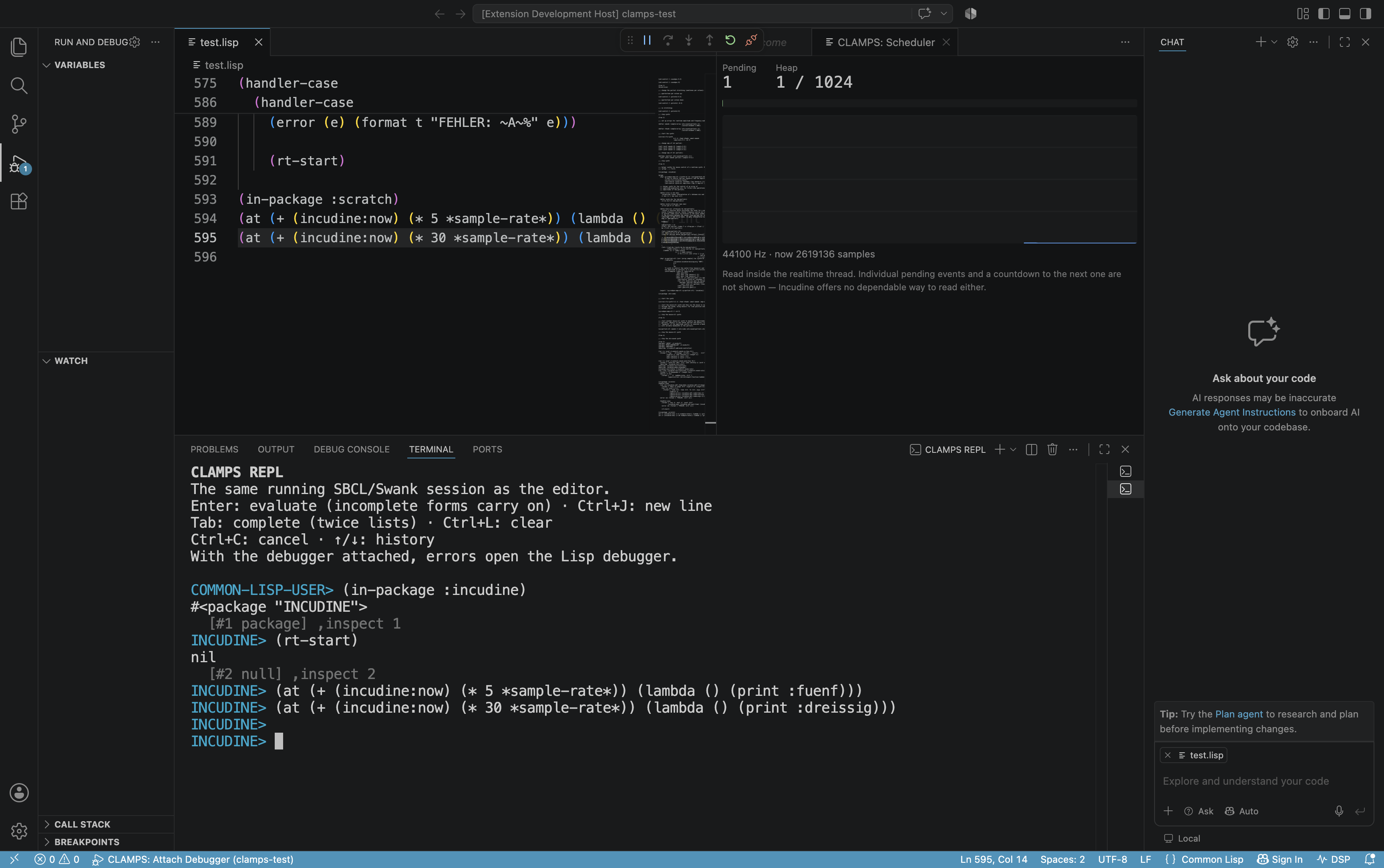
Task: Restart the debug session
Action: click(x=730, y=40)
